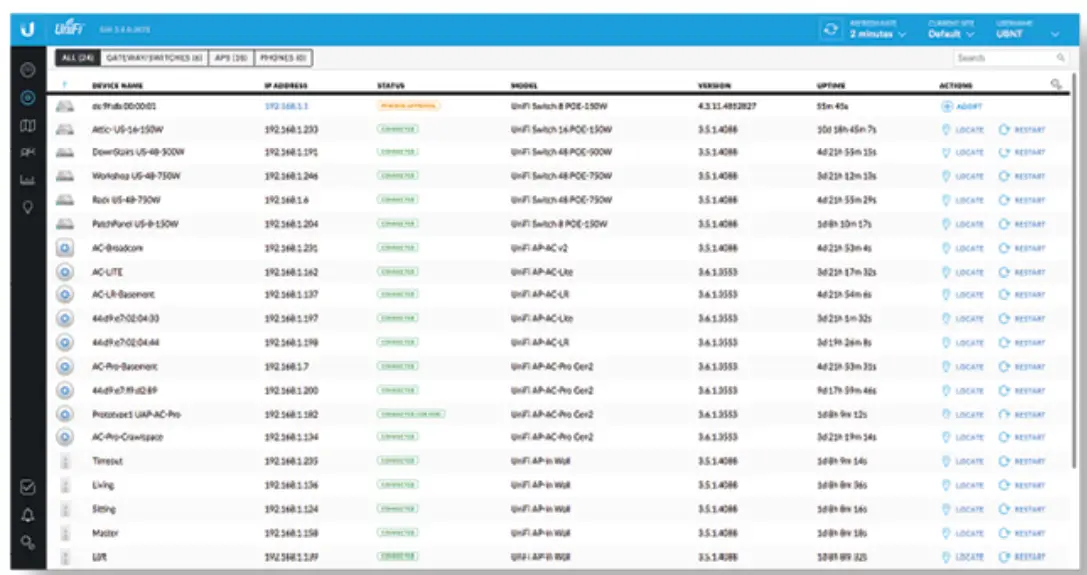The width and height of the screenshot is (1087, 575).
Task: Open the Events checkbox sidebar icon
Action: point(28,487)
